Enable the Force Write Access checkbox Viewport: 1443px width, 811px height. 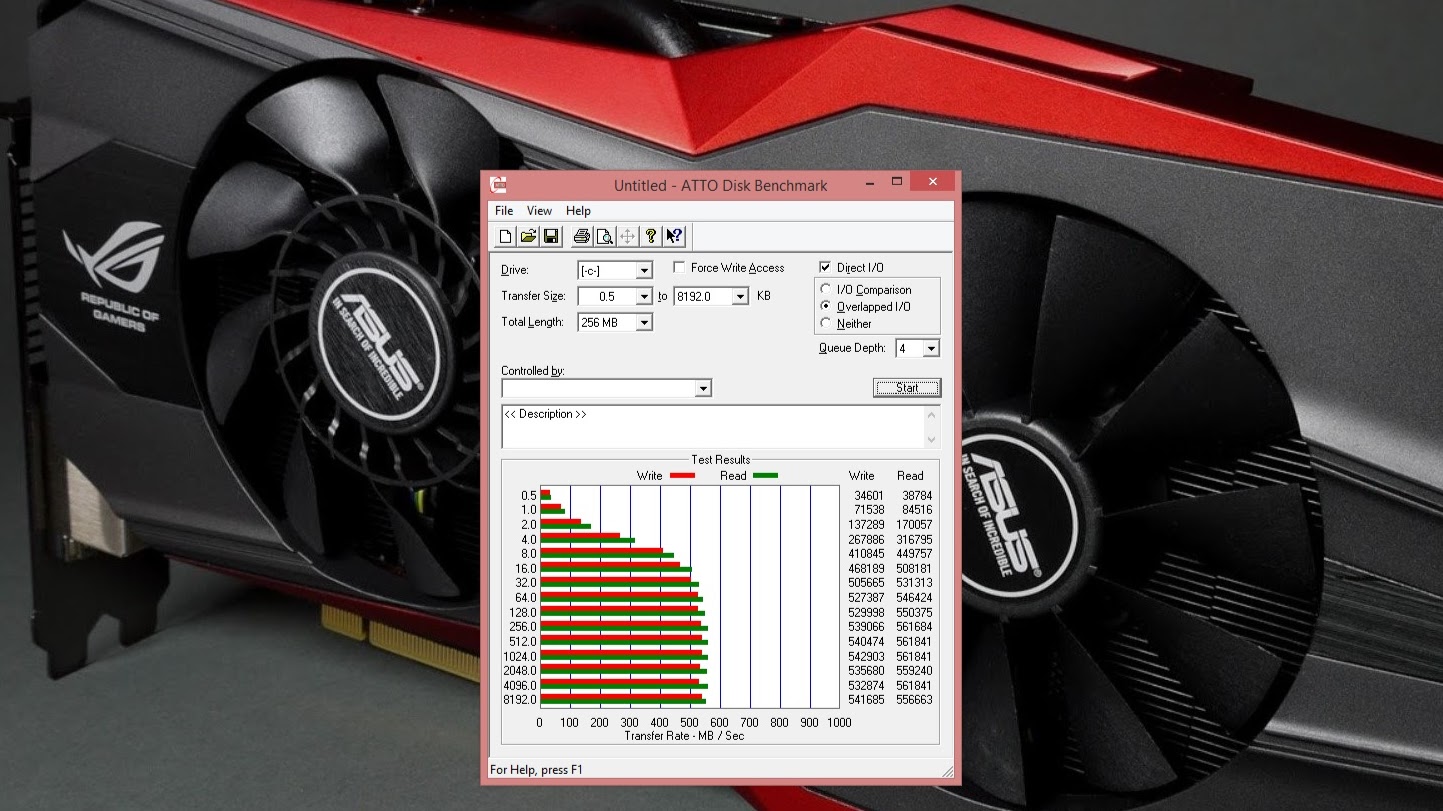point(679,268)
